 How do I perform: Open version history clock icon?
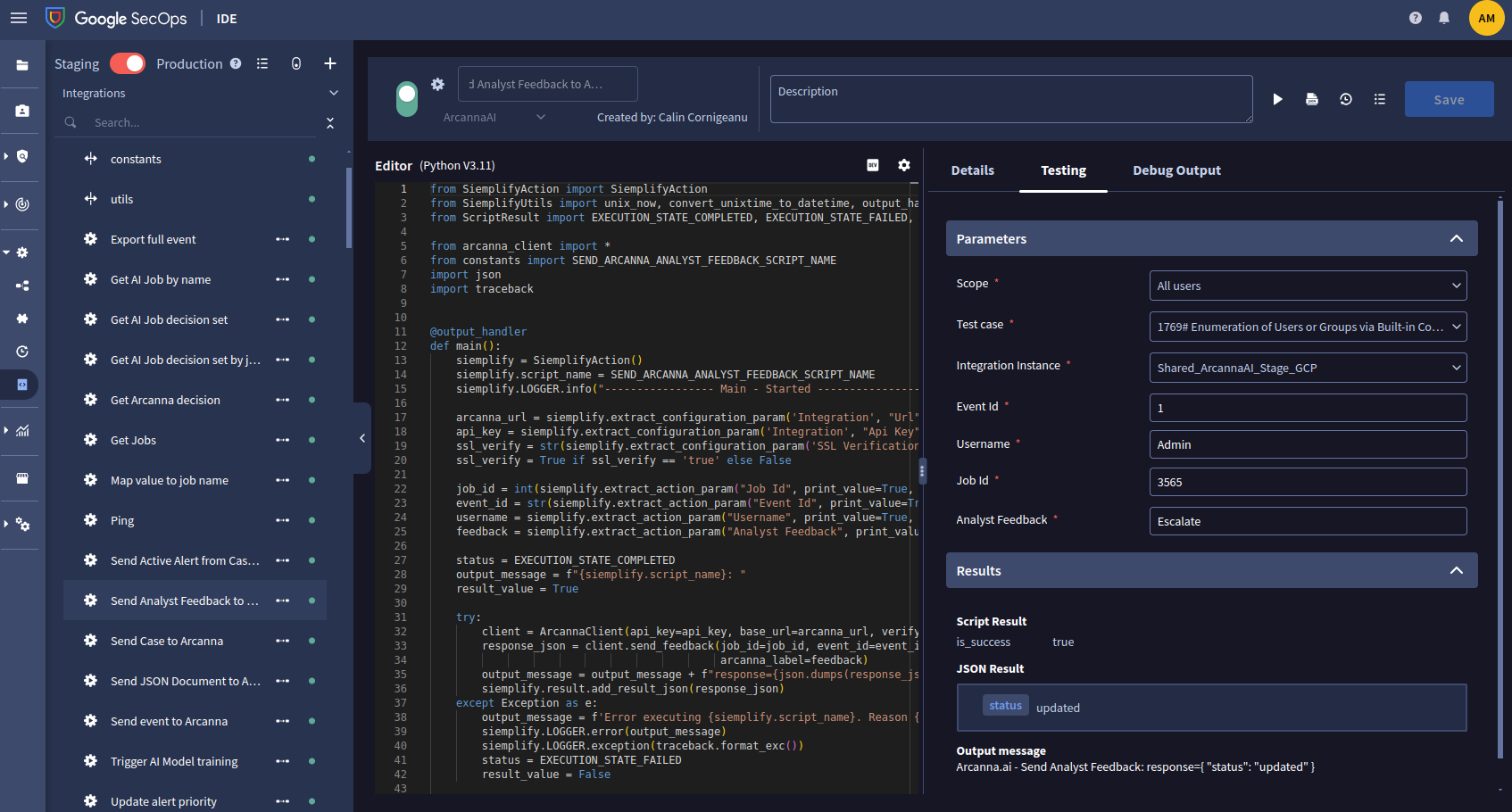(x=1346, y=99)
